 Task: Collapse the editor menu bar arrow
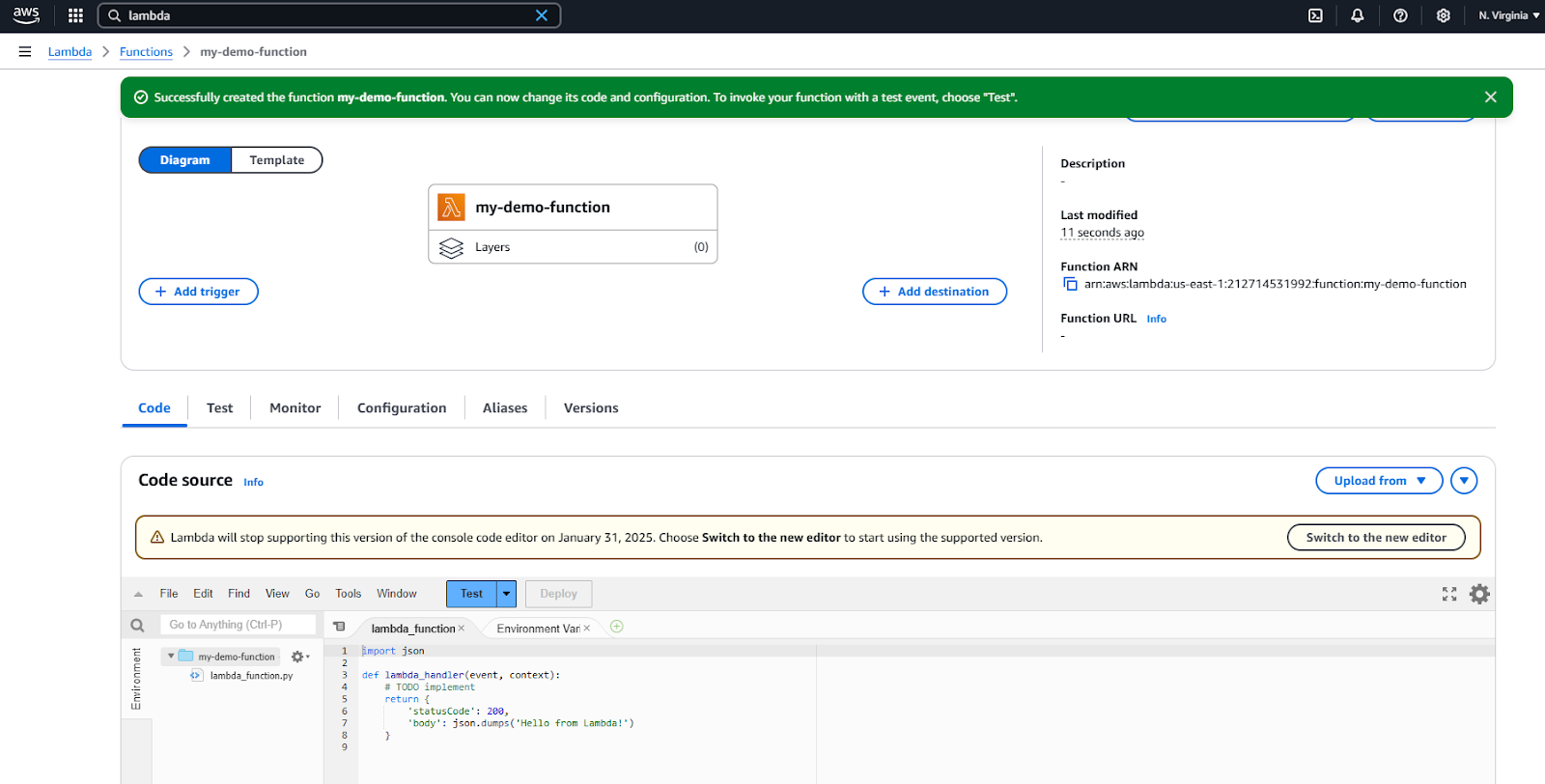[x=138, y=594]
